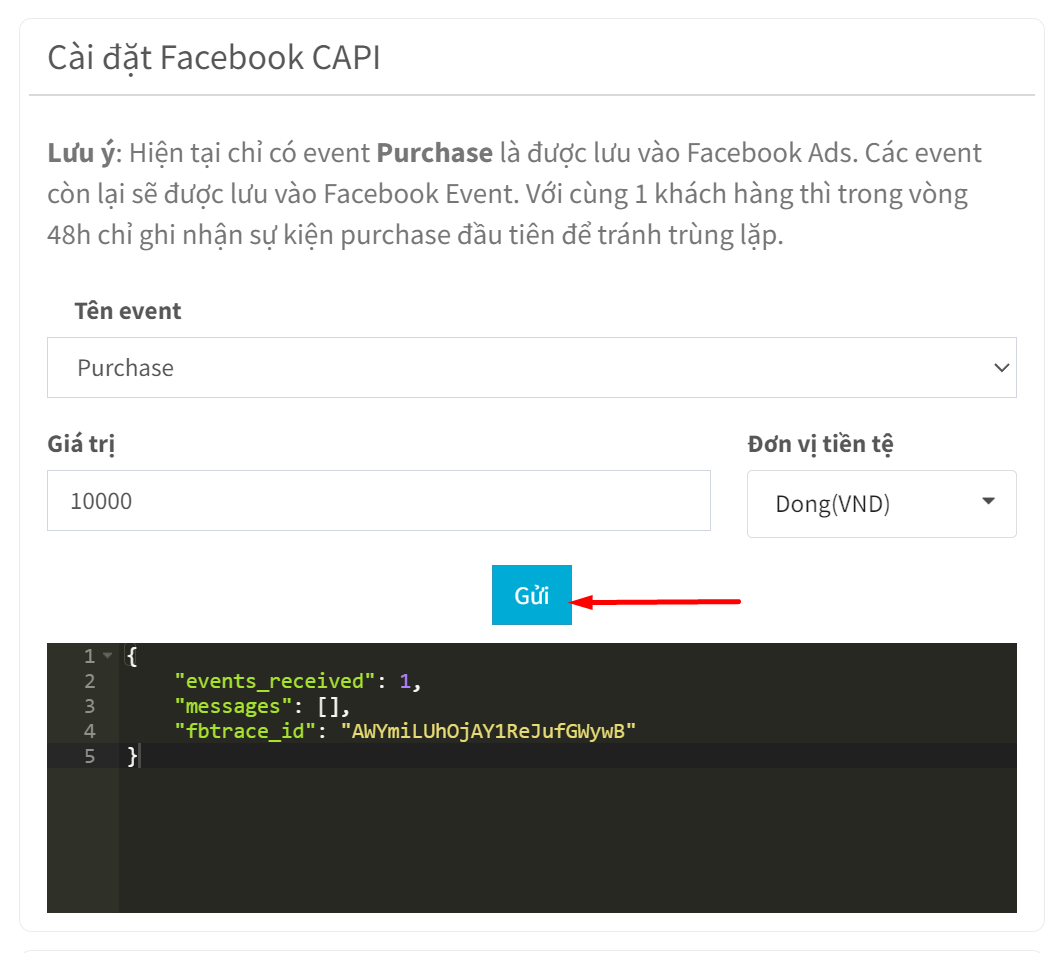The image size is (1061, 953).
Task: Click the Cài đặt Facebook CAPI heading
Action: (x=214, y=58)
